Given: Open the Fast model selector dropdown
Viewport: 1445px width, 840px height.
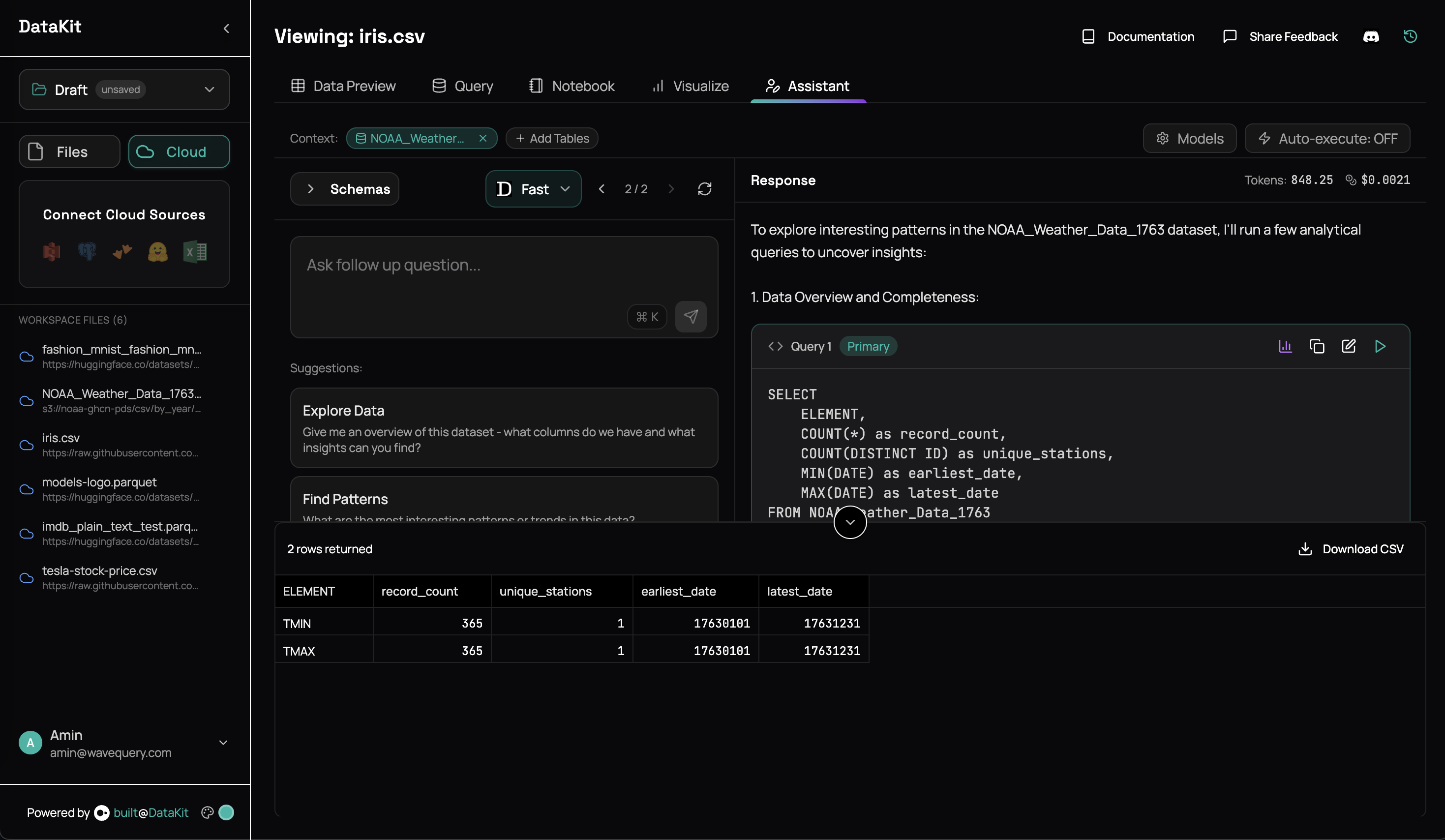Looking at the screenshot, I should (533, 189).
